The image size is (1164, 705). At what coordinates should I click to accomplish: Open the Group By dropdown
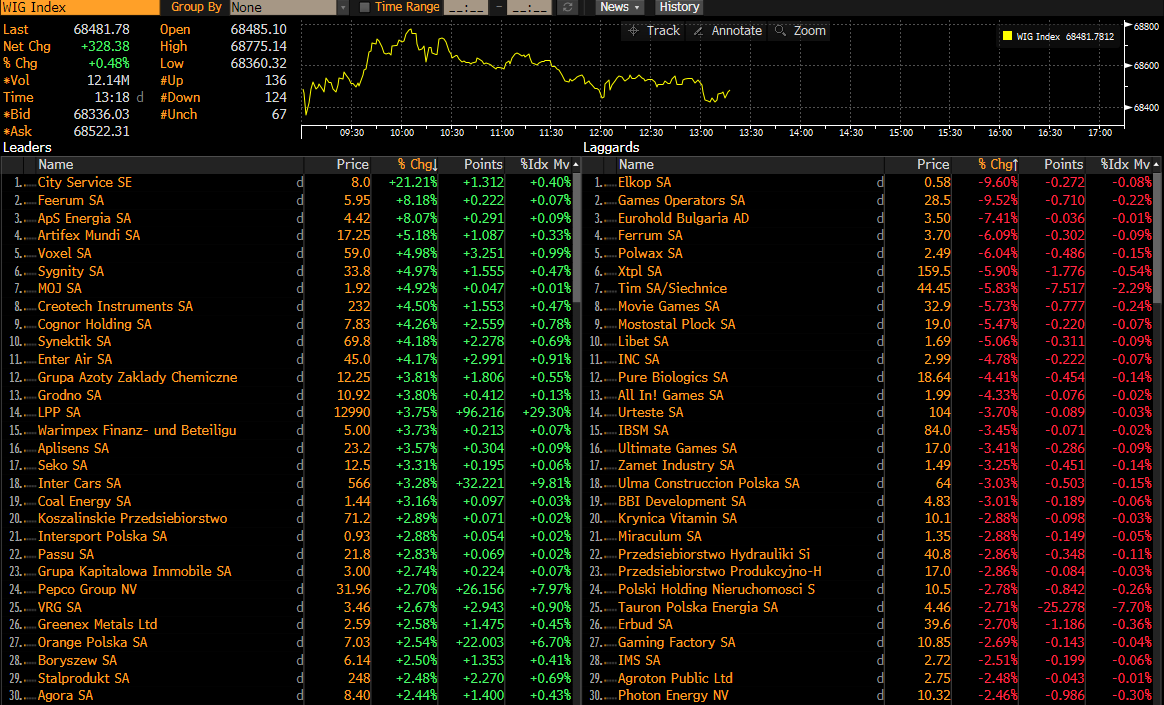coord(289,7)
